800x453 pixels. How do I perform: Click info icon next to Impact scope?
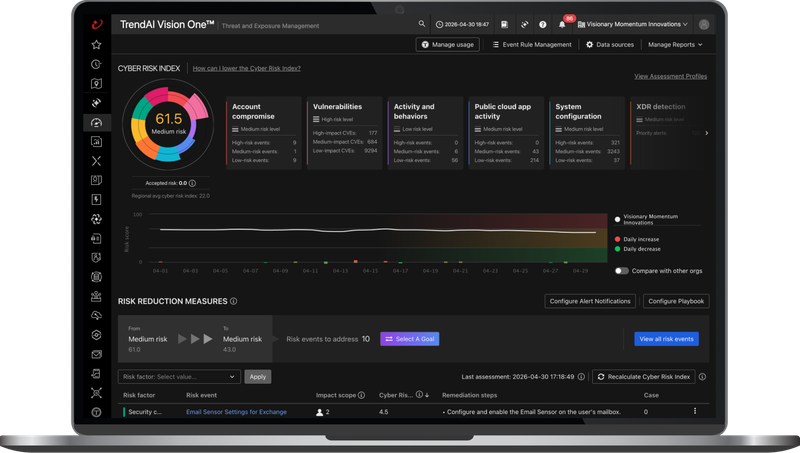pos(361,395)
